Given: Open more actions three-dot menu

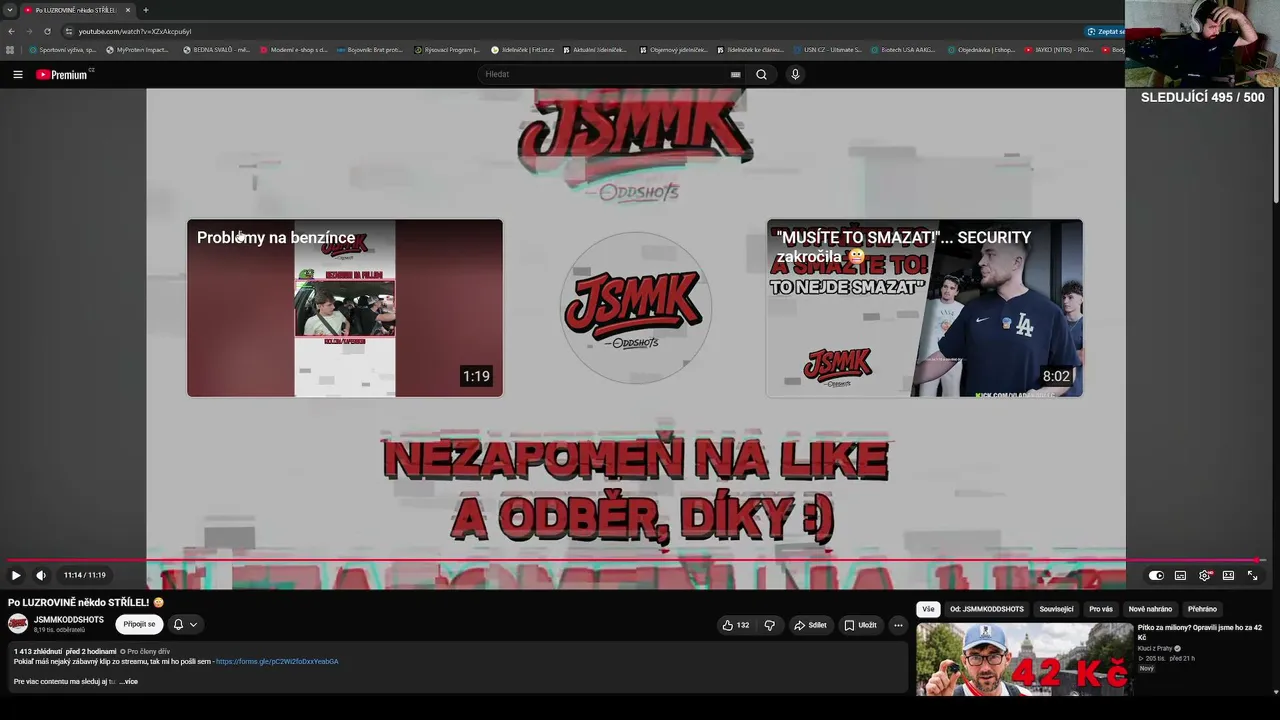Looking at the screenshot, I should tap(898, 625).
